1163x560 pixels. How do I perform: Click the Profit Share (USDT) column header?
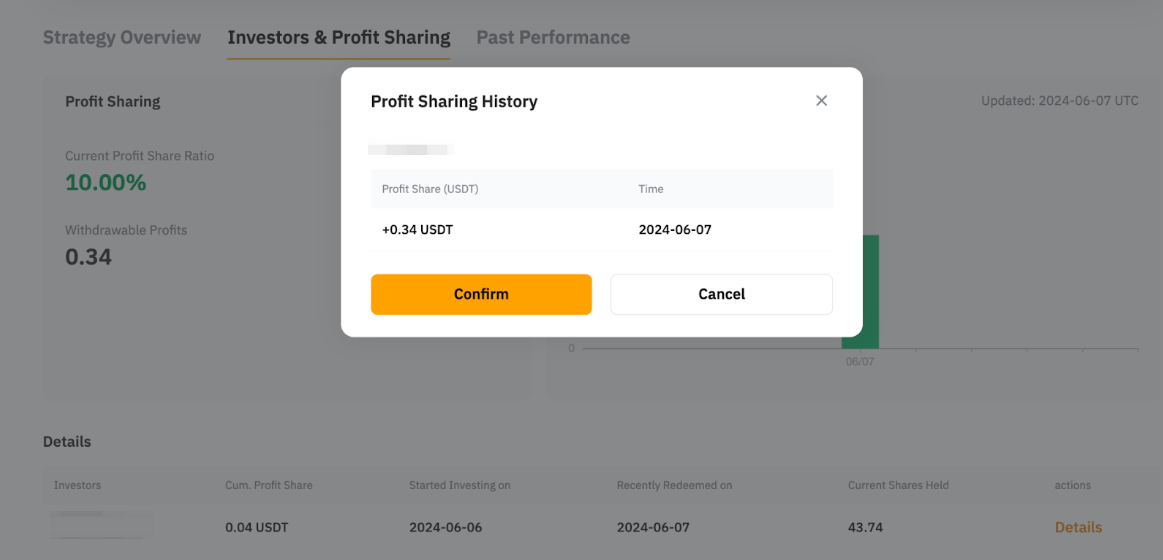[430, 189]
